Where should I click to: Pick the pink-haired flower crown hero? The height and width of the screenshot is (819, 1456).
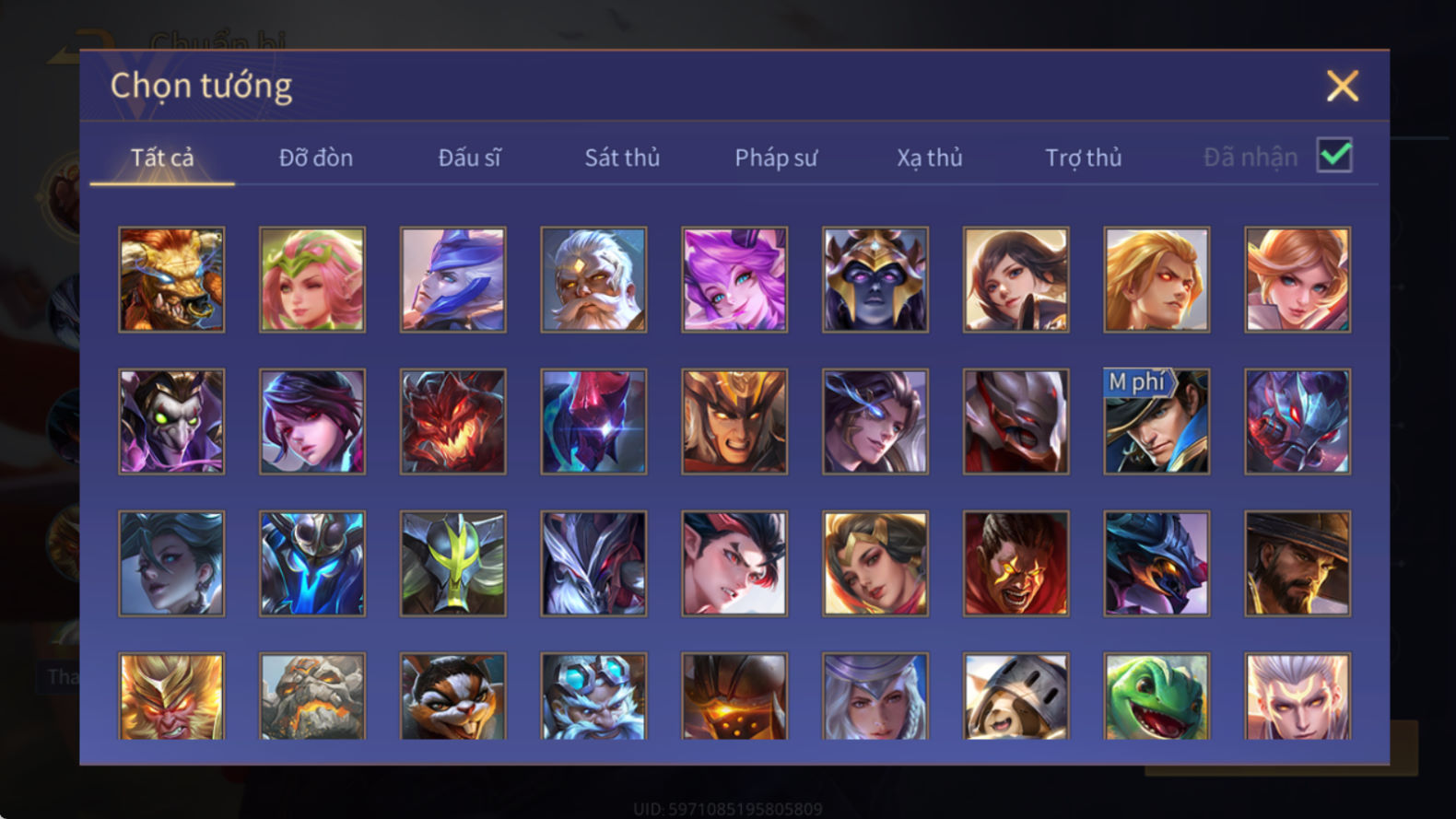pos(312,279)
